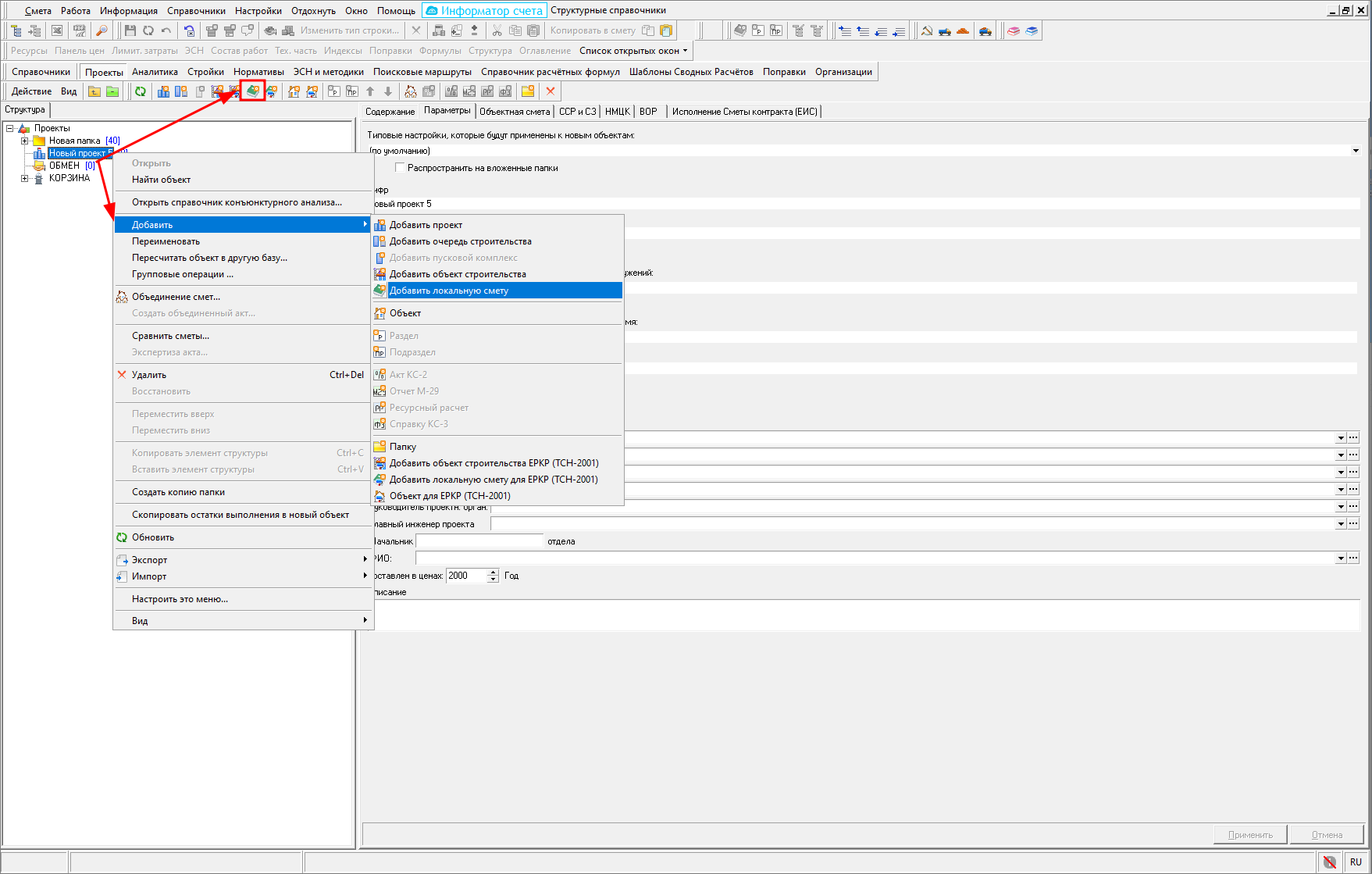Enable 'Распространить на вложенные папки' checkbox
This screenshot has height=874, width=1372.
point(401,168)
